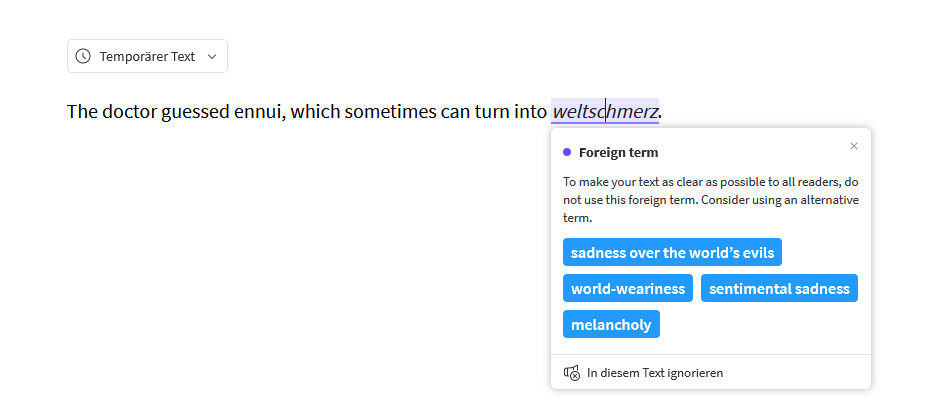Apply the "sentimental sadness" suggestion
The height and width of the screenshot is (419, 942).
(779, 288)
